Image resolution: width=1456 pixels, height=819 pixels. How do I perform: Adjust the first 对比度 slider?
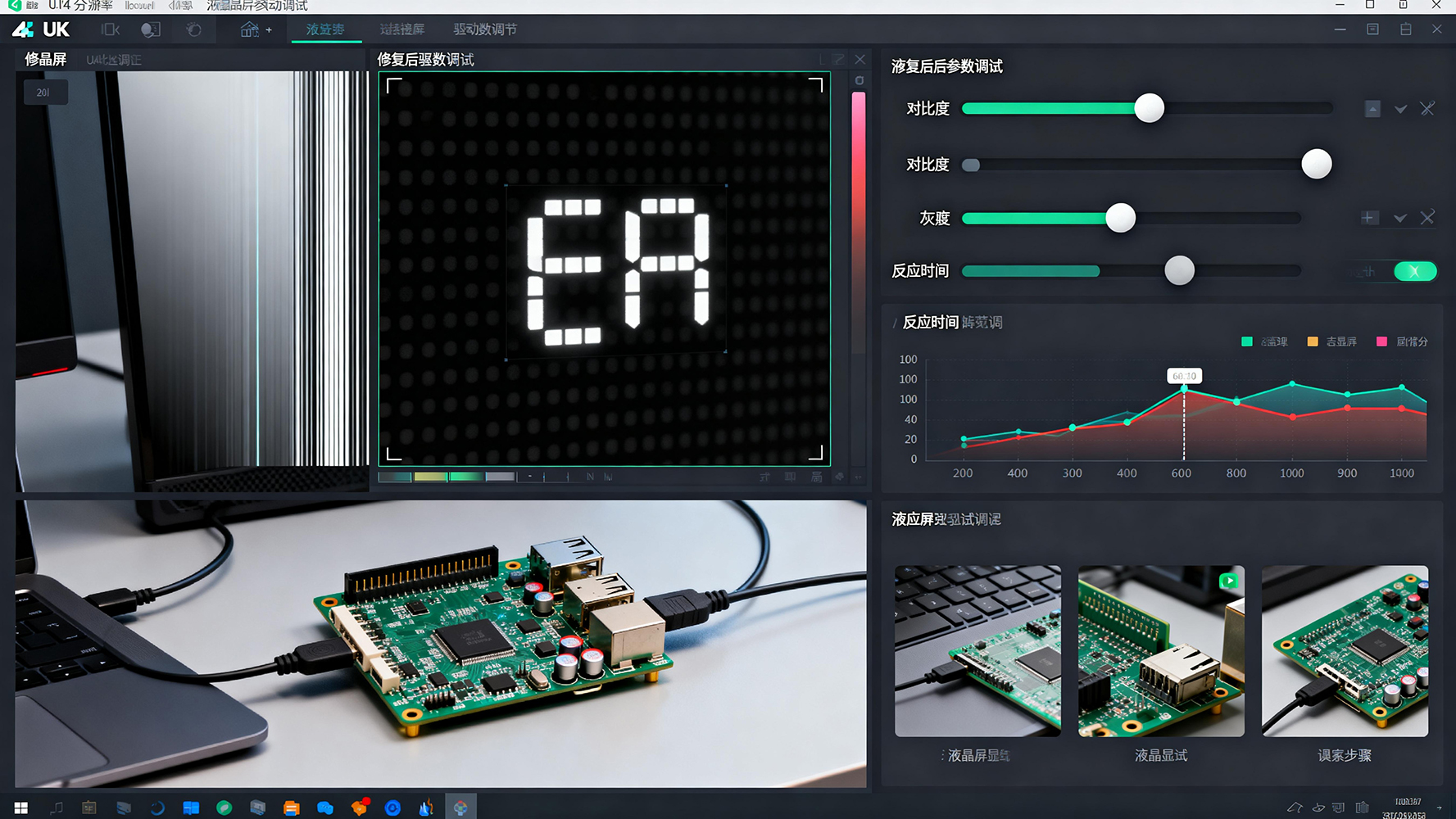(x=1149, y=108)
